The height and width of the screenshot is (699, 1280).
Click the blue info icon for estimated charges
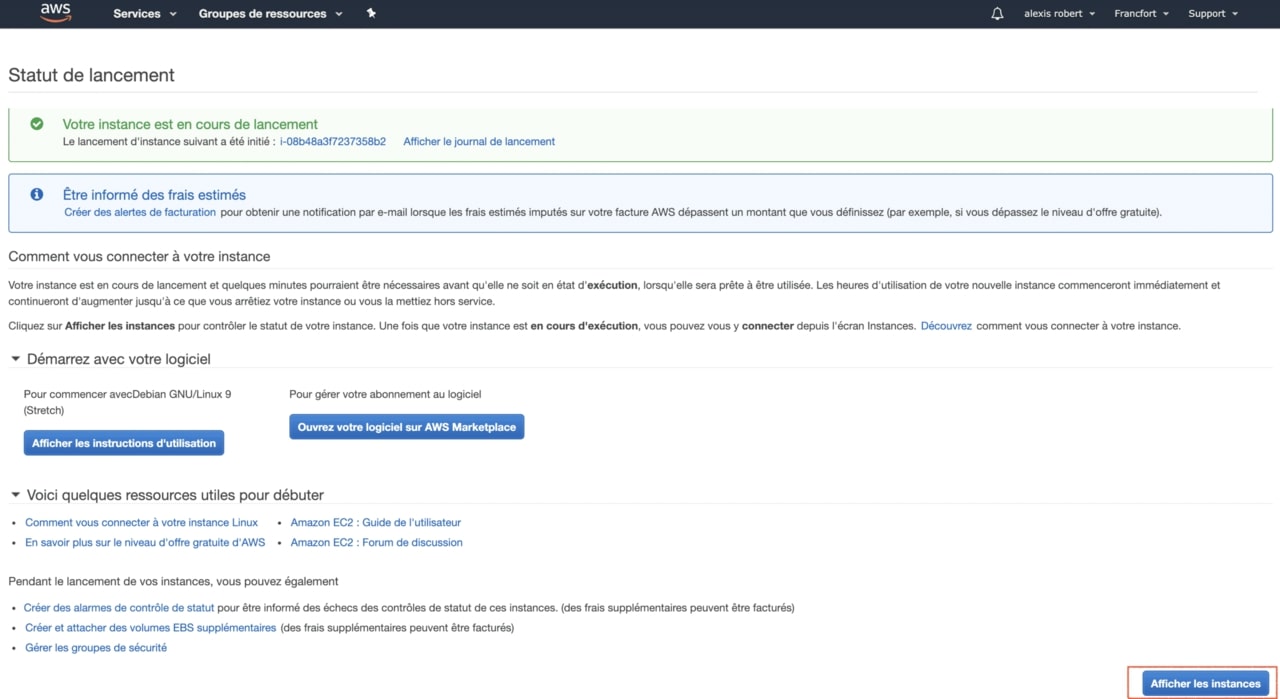(x=37, y=194)
